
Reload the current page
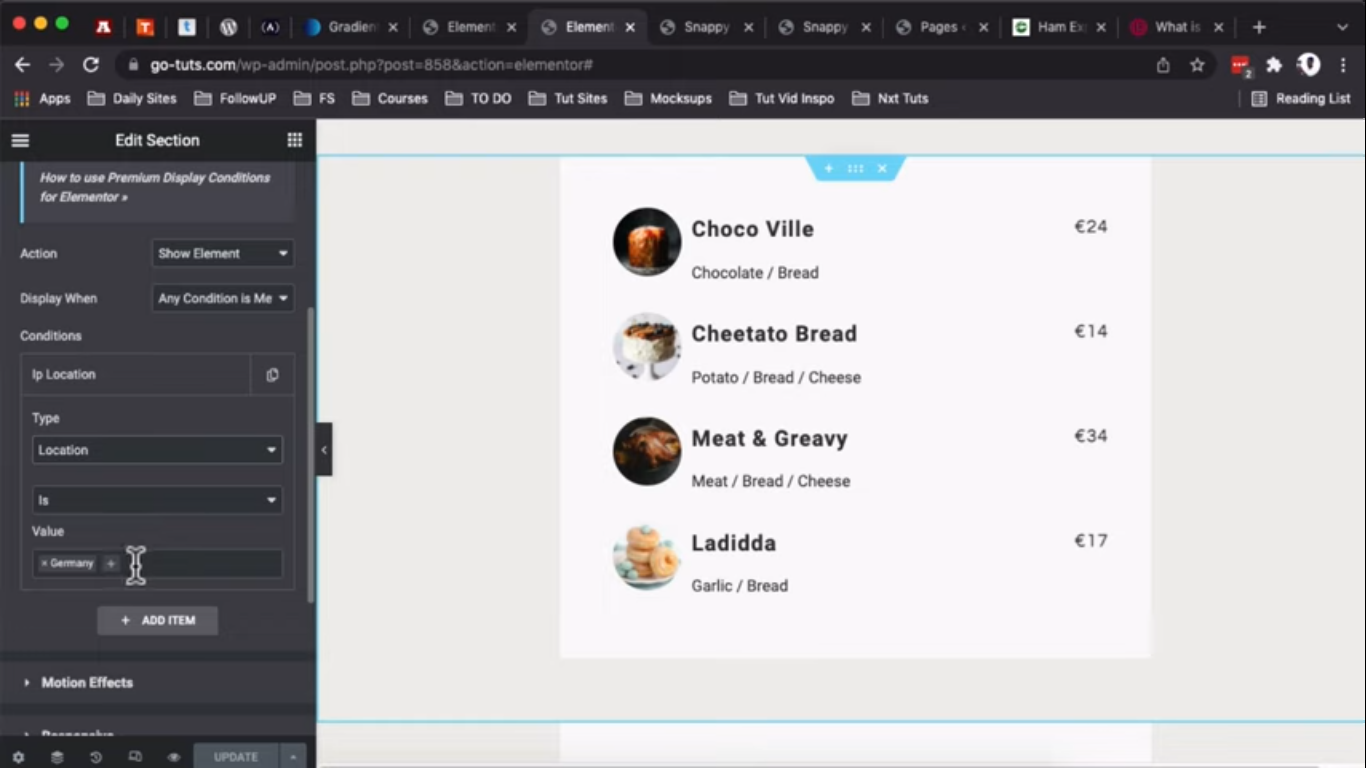coord(91,65)
